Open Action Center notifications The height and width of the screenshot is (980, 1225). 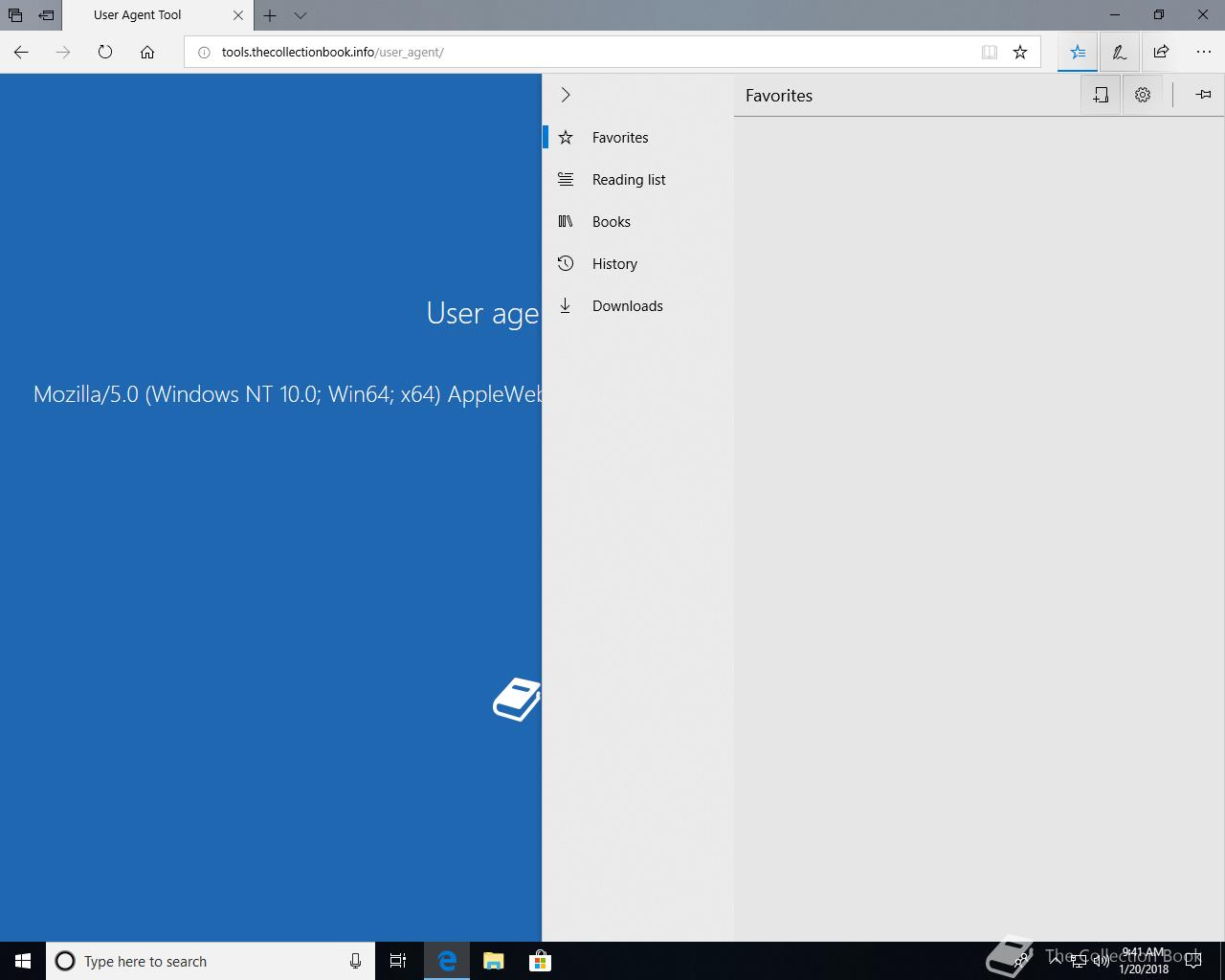[1193, 961]
